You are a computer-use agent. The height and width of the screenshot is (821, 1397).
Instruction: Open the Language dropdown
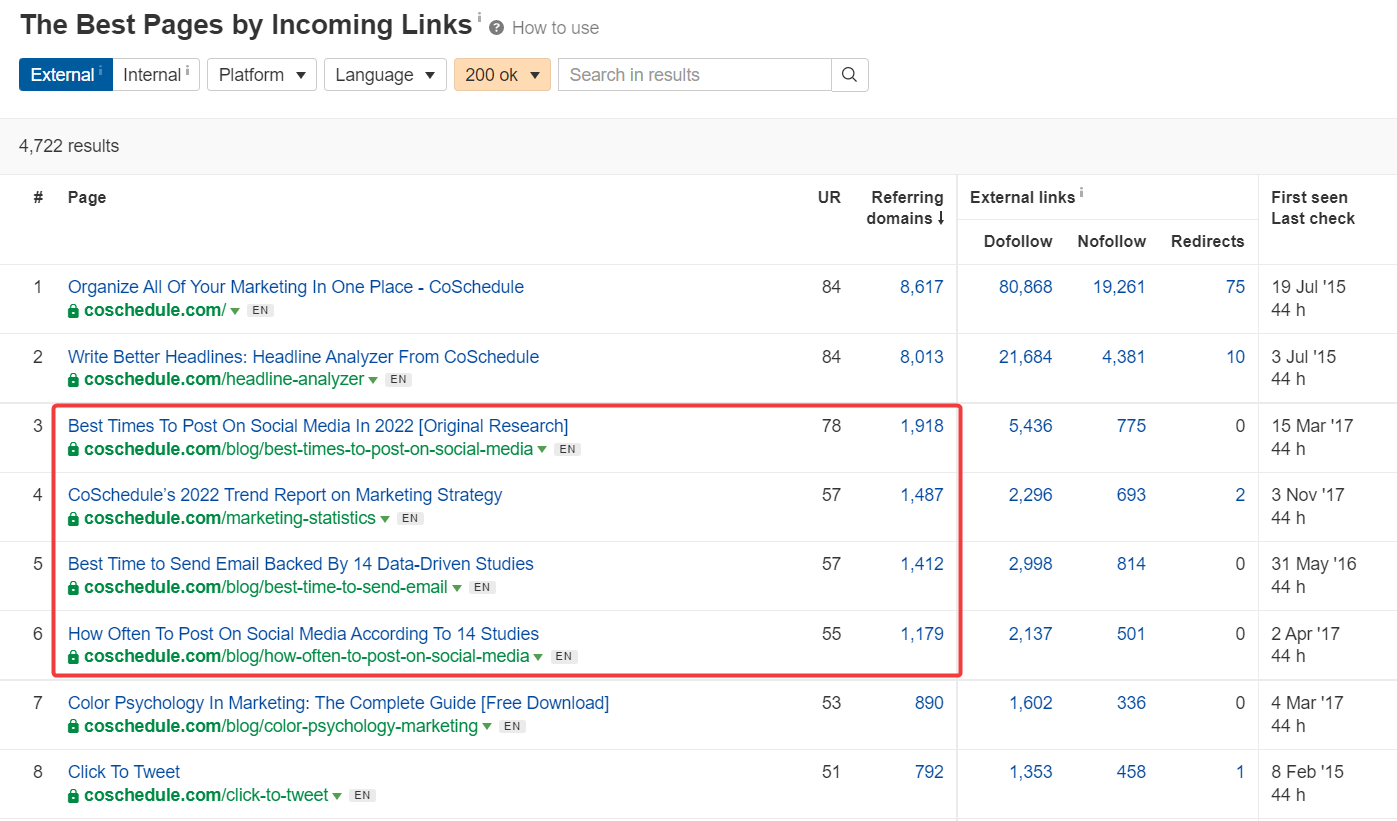(385, 75)
